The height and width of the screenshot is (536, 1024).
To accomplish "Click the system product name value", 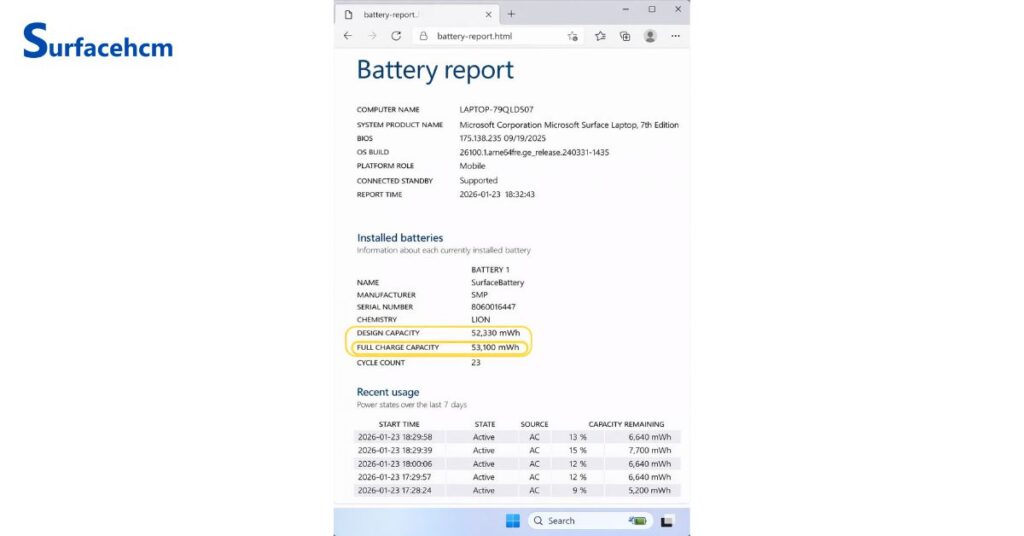I will [x=569, y=125].
